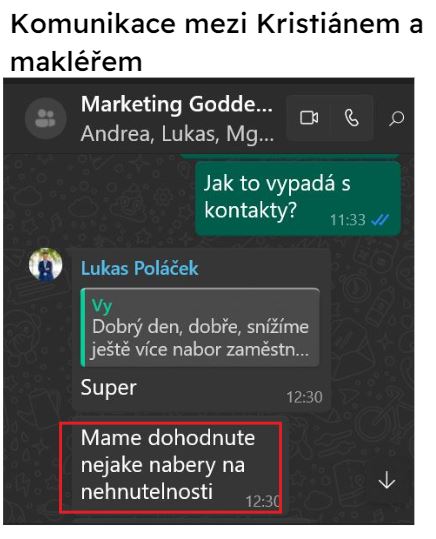Open Marketing Godde... group info
This screenshot has width=436, height=539.
(177, 104)
